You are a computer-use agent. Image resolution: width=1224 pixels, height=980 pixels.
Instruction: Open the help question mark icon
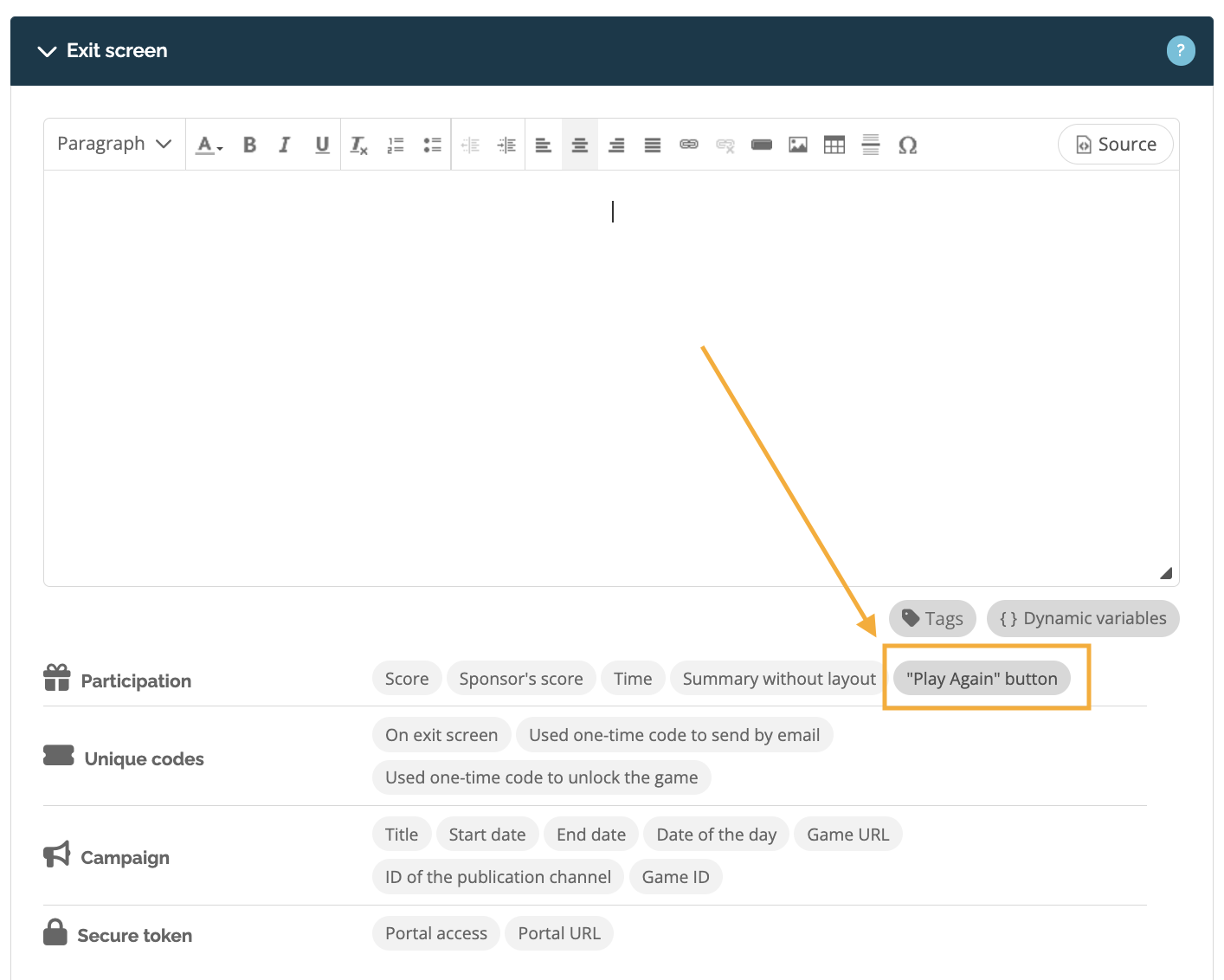[1181, 50]
